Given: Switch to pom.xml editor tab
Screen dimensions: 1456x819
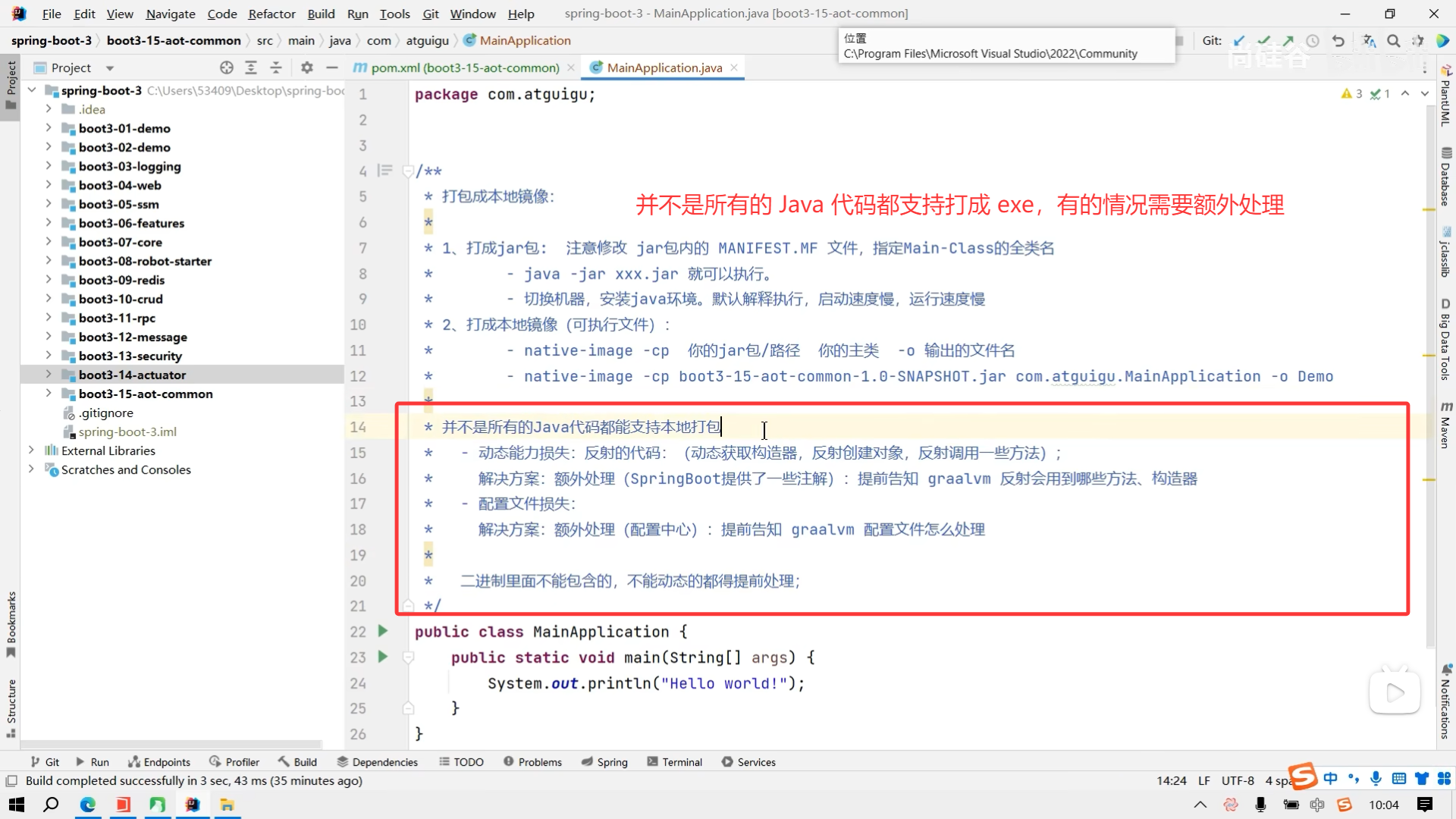Looking at the screenshot, I should 464,67.
